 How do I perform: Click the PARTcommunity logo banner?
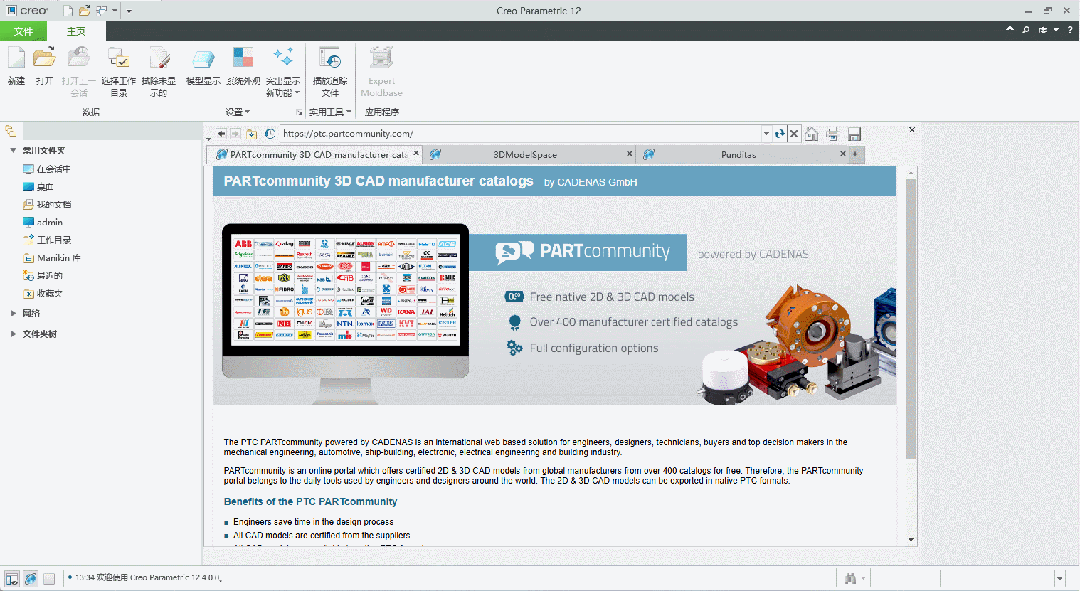(x=577, y=252)
